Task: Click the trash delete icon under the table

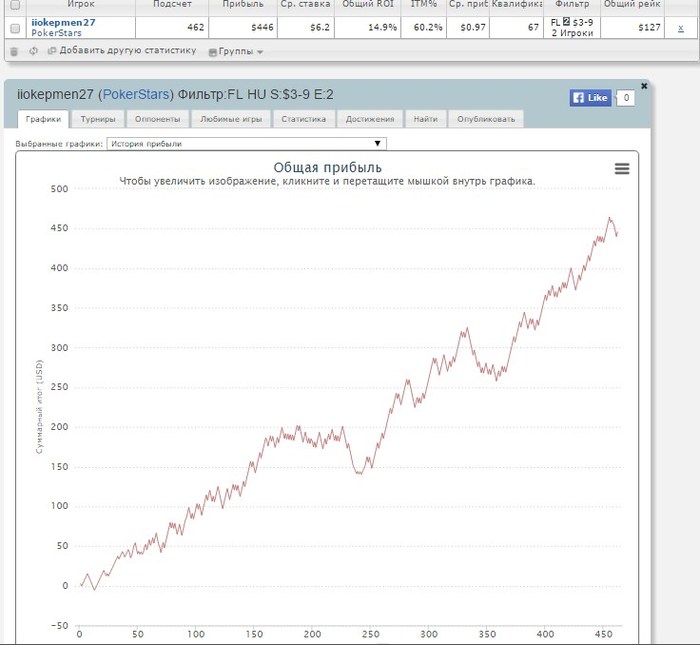Action: pyautogui.click(x=14, y=51)
